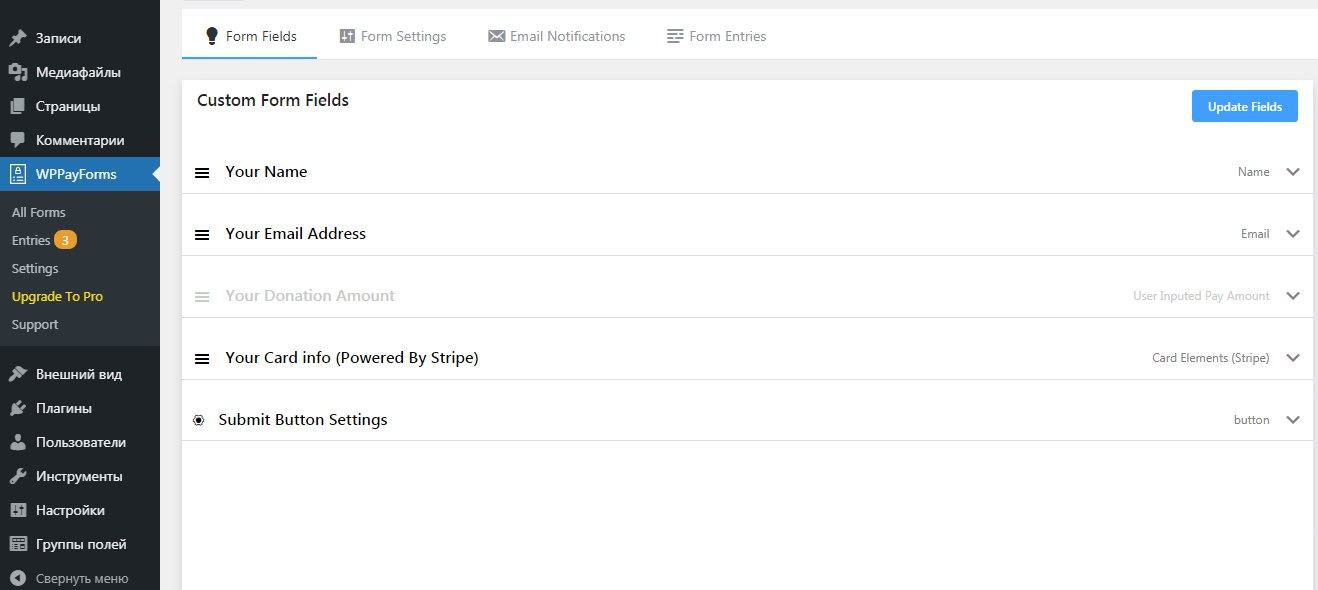Screen dimensions: 1318x590
Task: Click the drag handle beside Your Card info
Action: click(x=202, y=359)
